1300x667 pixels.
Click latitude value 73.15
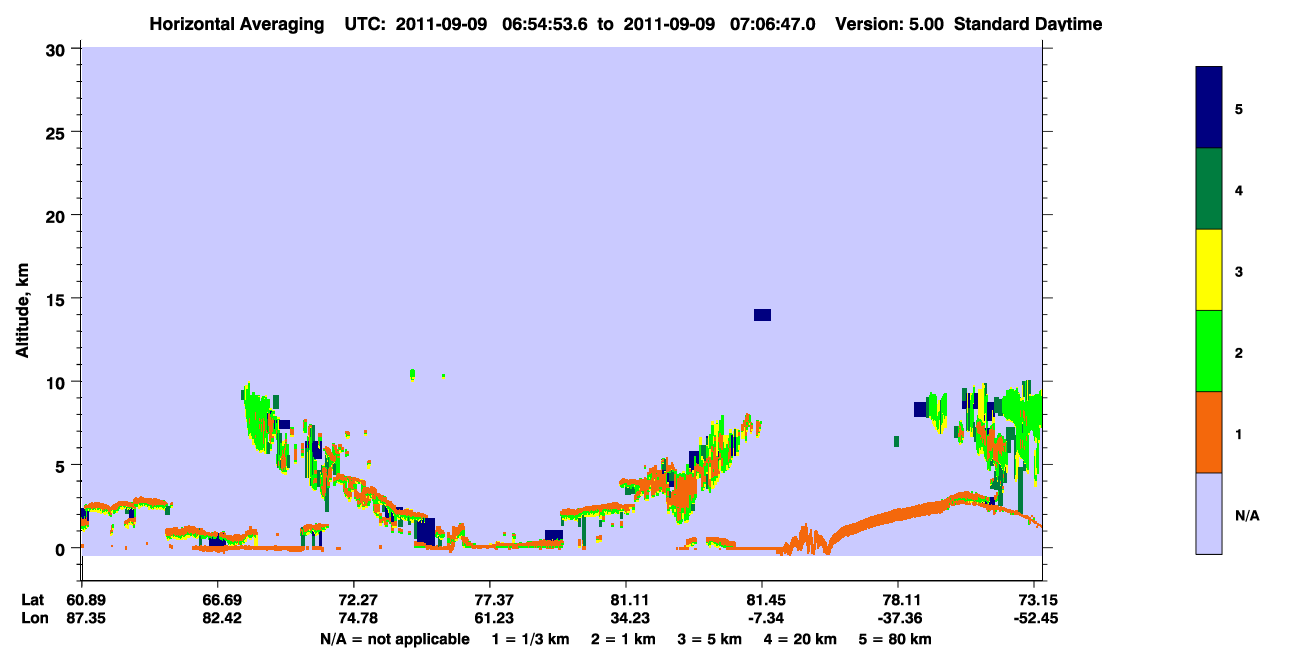(1039, 600)
